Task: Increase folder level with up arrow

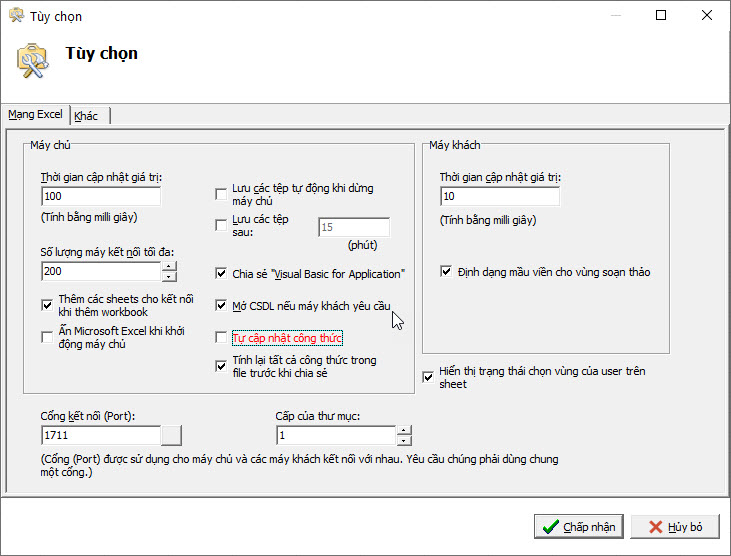Action: point(404,431)
